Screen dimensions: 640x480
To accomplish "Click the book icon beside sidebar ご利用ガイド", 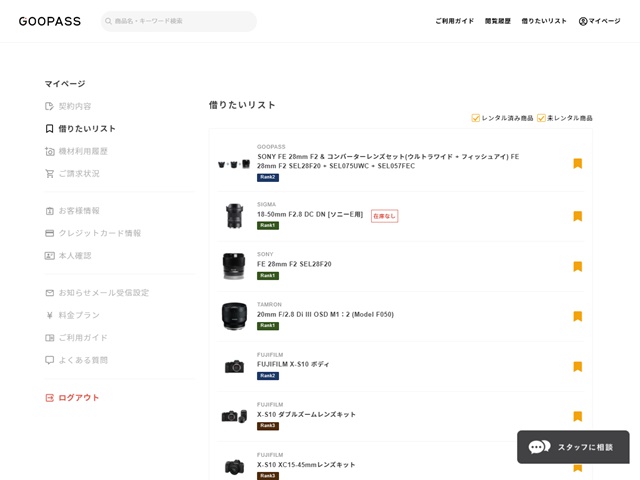I will 49,338.
